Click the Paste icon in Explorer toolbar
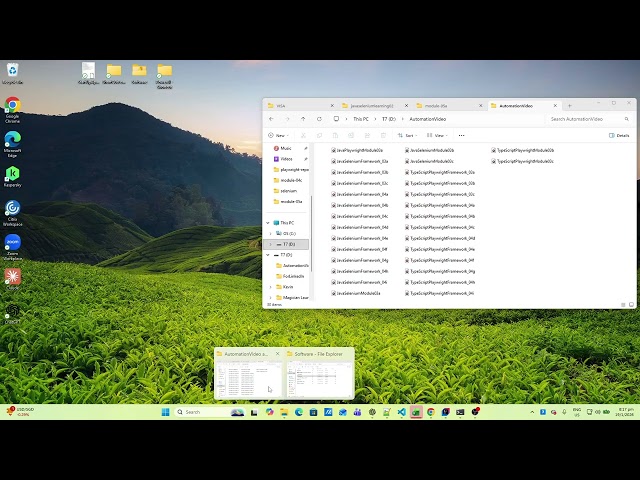640x480 pixels. (335, 136)
